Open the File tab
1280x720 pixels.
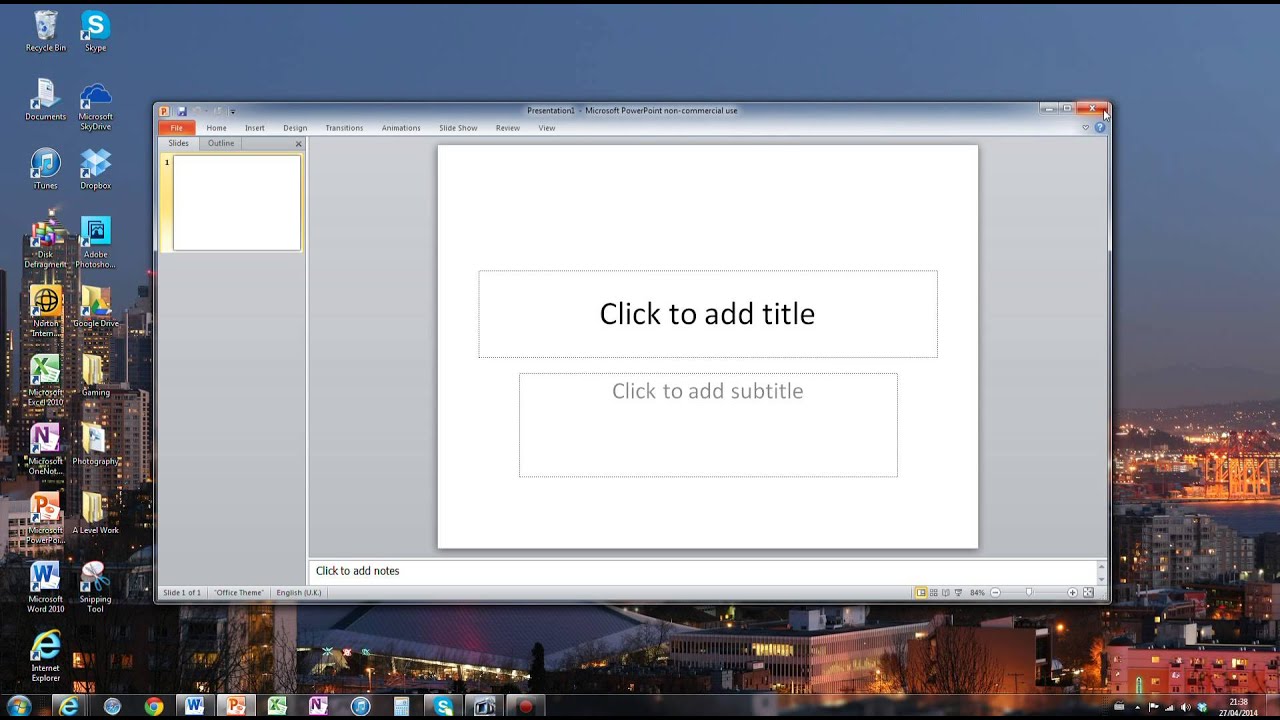176,128
